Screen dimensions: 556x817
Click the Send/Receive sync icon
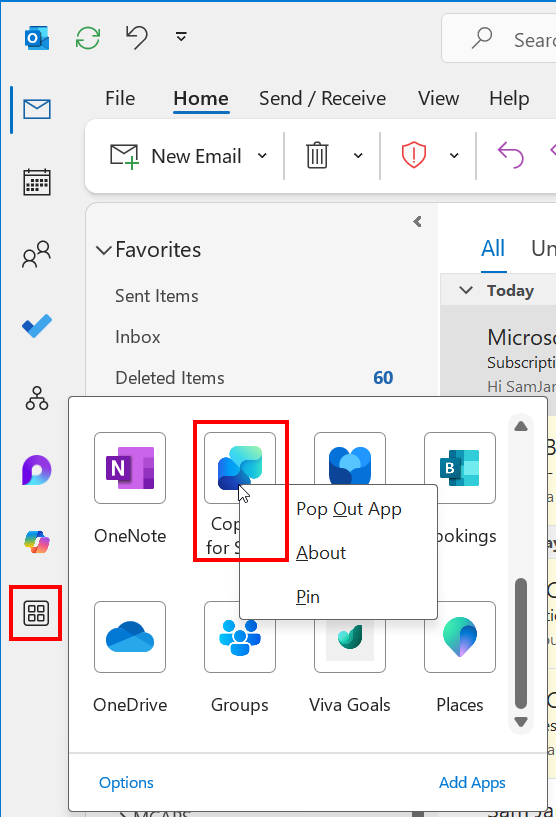[x=88, y=38]
